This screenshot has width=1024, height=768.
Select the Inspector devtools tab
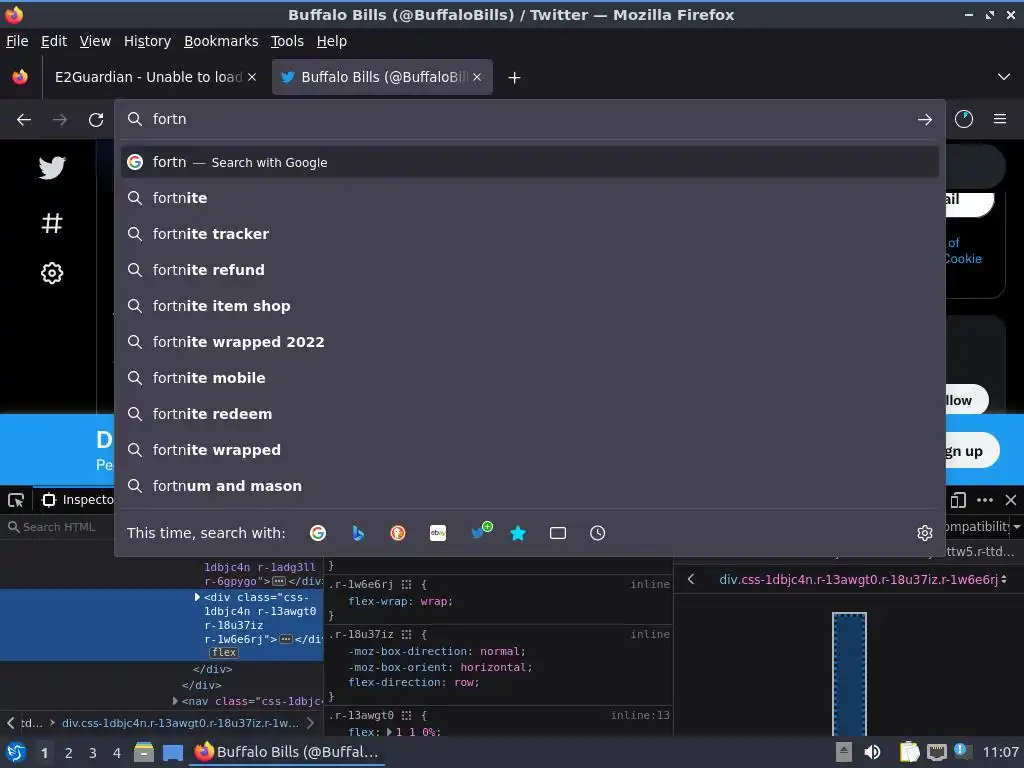(77, 500)
